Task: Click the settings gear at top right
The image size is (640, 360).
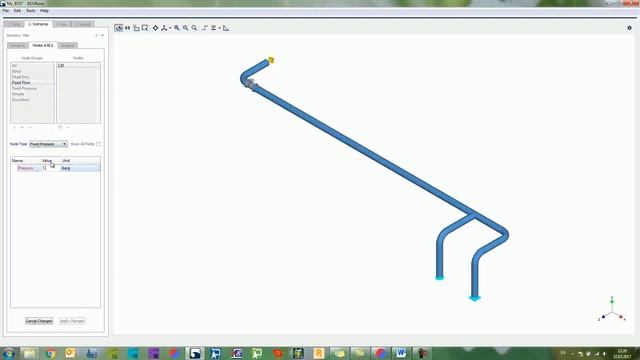Action: click(x=629, y=28)
